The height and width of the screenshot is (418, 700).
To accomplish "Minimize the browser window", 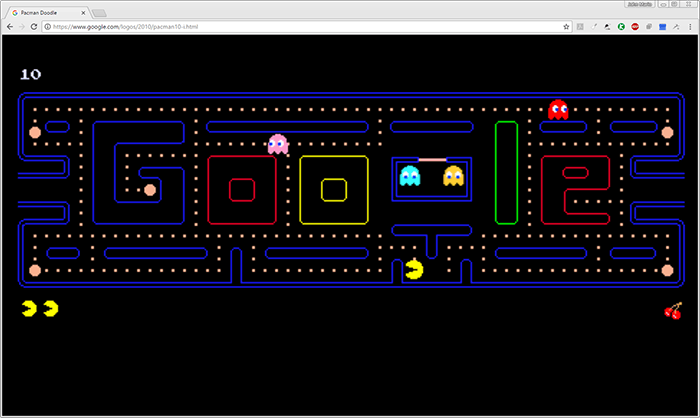I will (663, 4).
